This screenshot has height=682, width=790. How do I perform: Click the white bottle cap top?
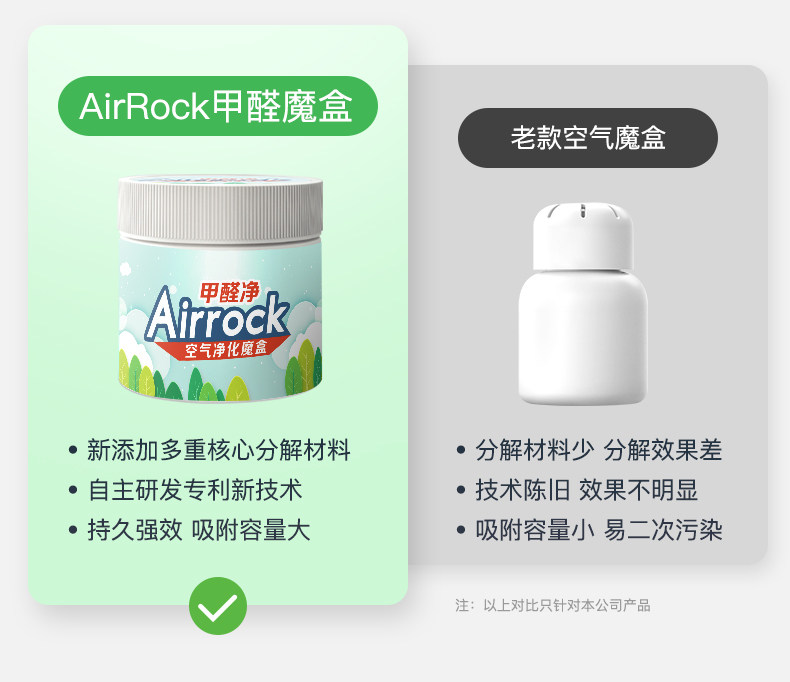[583, 236]
